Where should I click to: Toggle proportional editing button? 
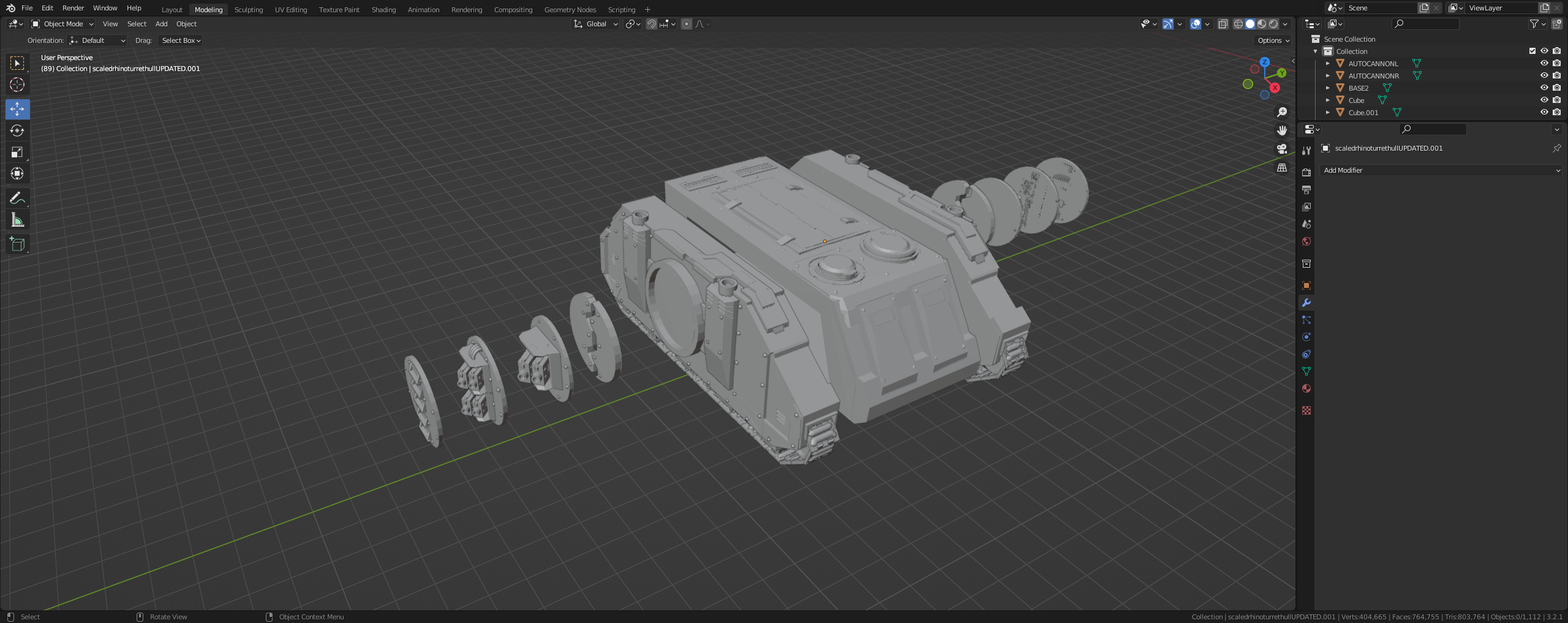(686, 24)
